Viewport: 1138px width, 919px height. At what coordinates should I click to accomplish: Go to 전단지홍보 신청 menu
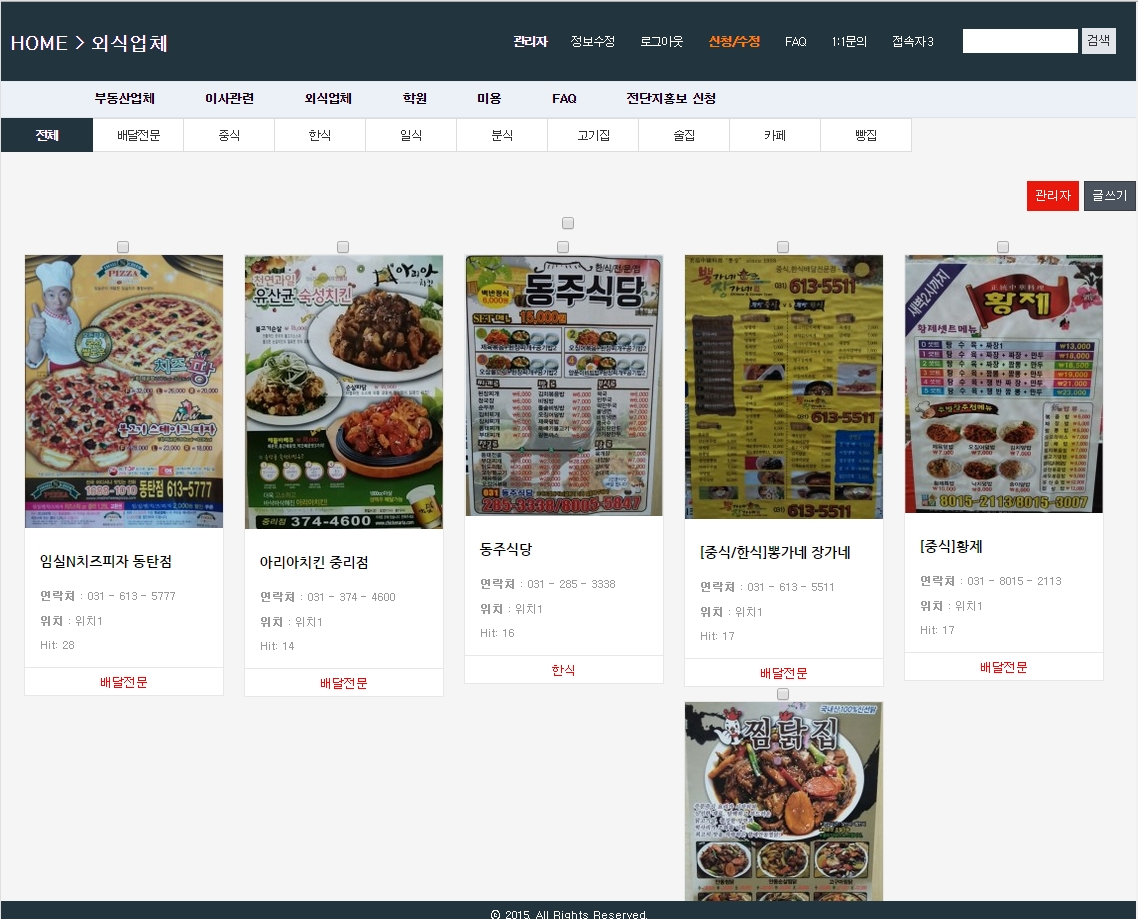click(671, 99)
